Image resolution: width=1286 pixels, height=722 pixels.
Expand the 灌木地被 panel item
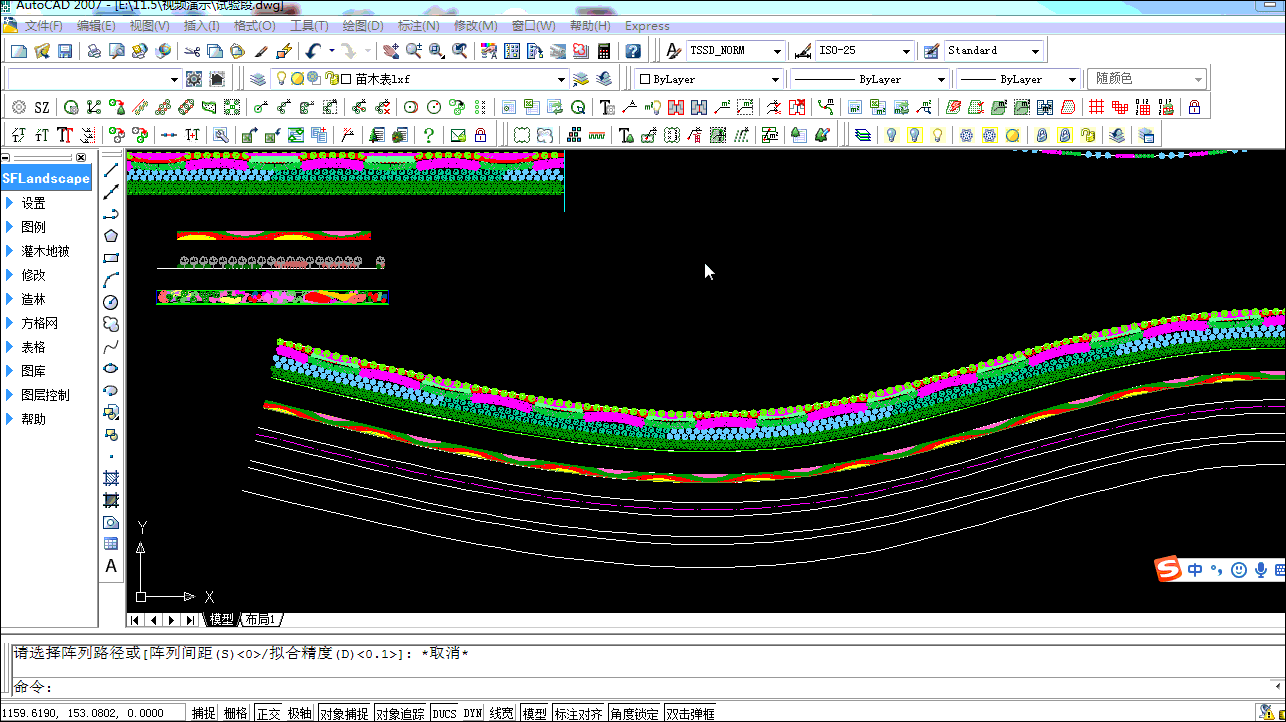click(x=45, y=251)
